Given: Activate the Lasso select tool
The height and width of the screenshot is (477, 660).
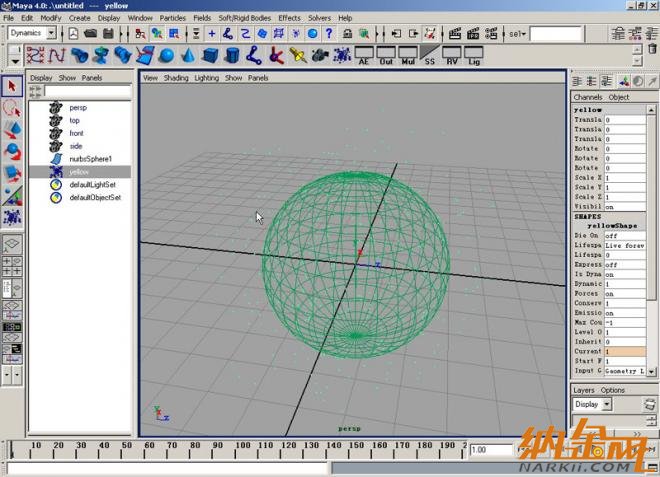Looking at the screenshot, I should (13, 108).
